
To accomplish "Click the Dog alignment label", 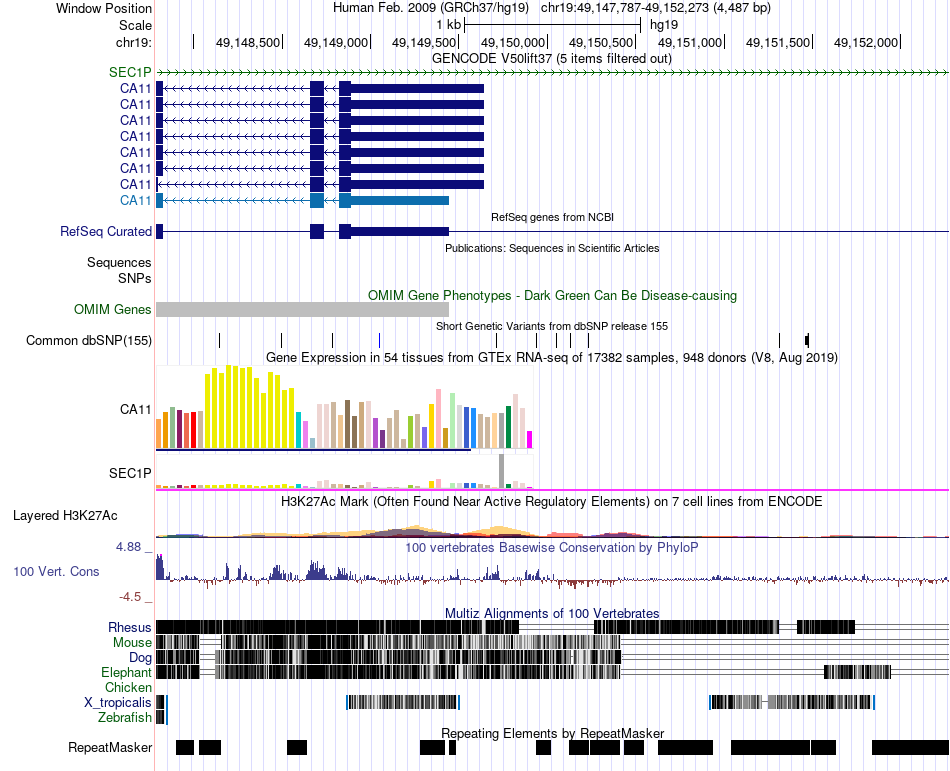I will point(140,658).
